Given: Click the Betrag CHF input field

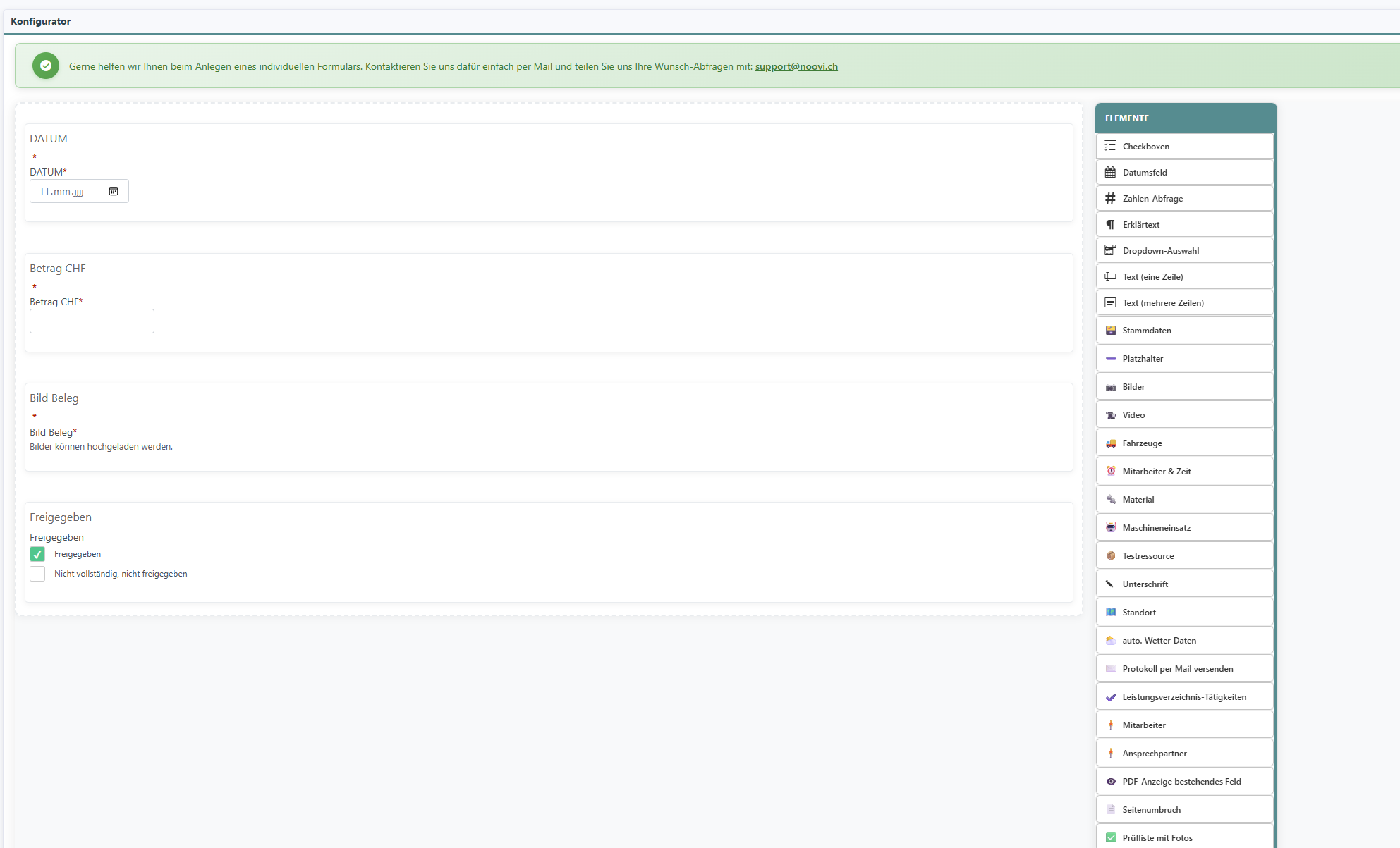Looking at the screenshot, I should tap(92, 321).
